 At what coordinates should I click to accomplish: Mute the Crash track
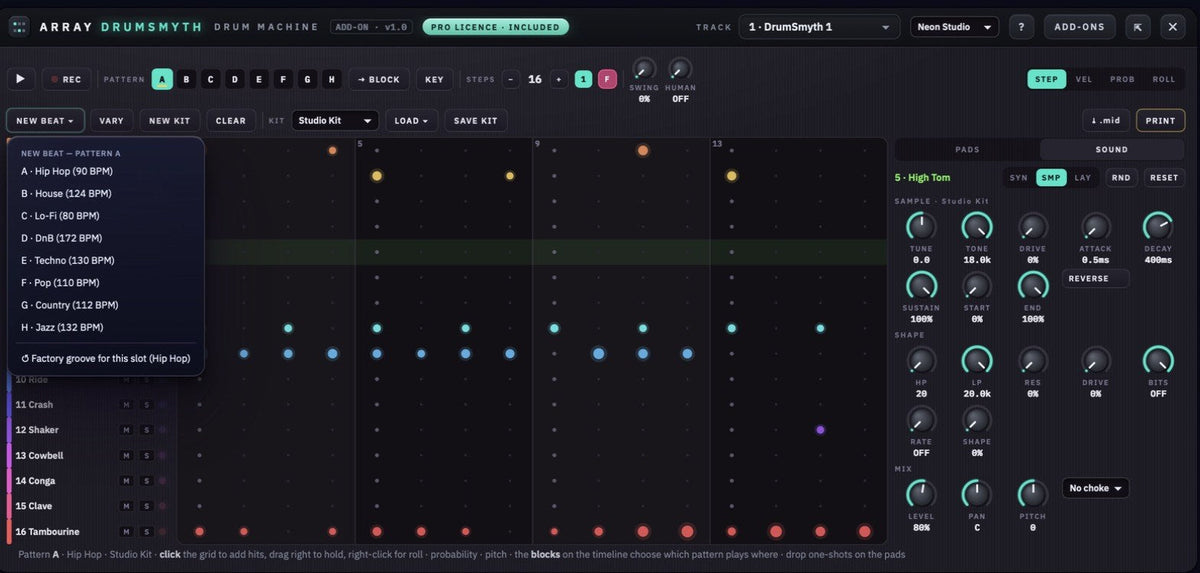[x=127, y=405]
